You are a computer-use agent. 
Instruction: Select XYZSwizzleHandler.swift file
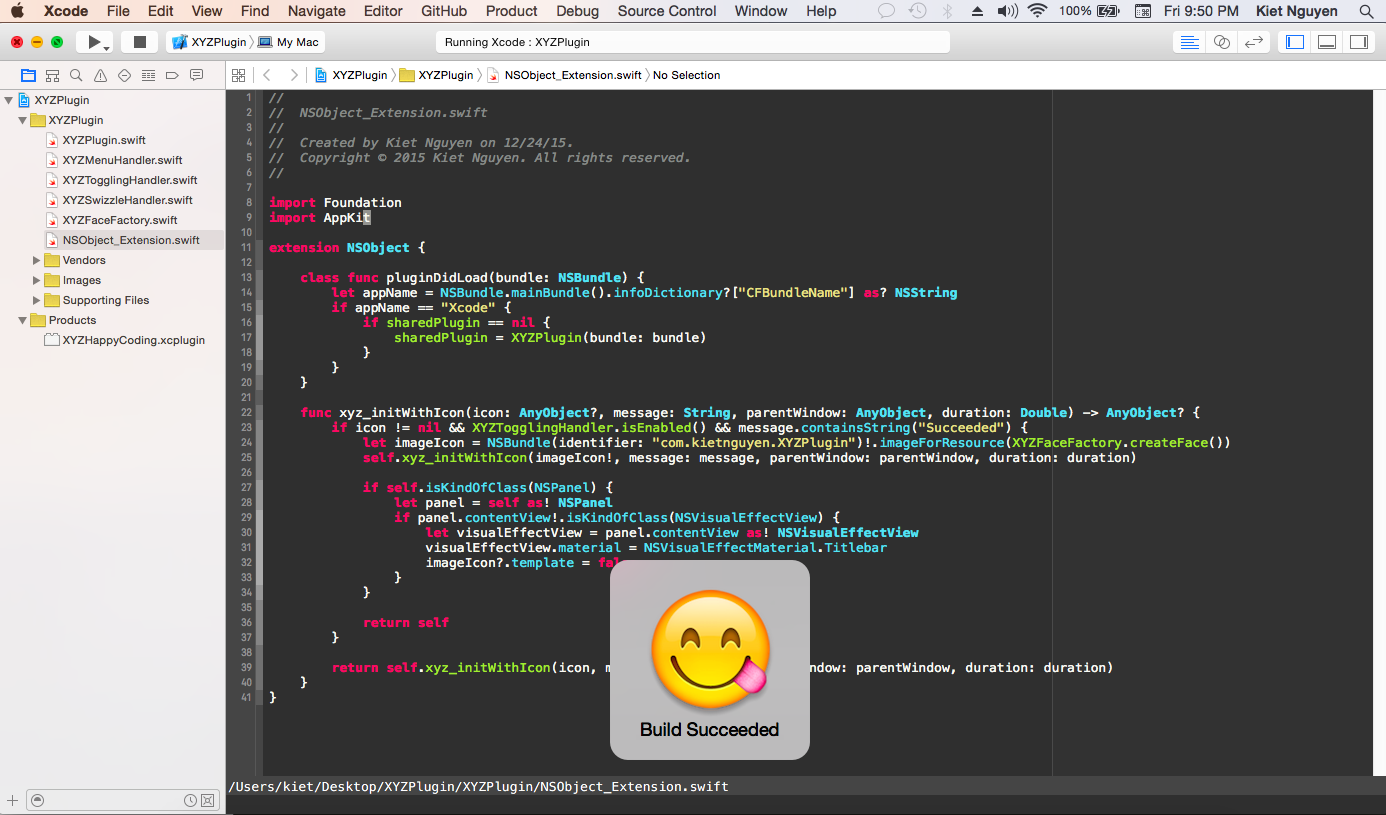pos(127,200)
